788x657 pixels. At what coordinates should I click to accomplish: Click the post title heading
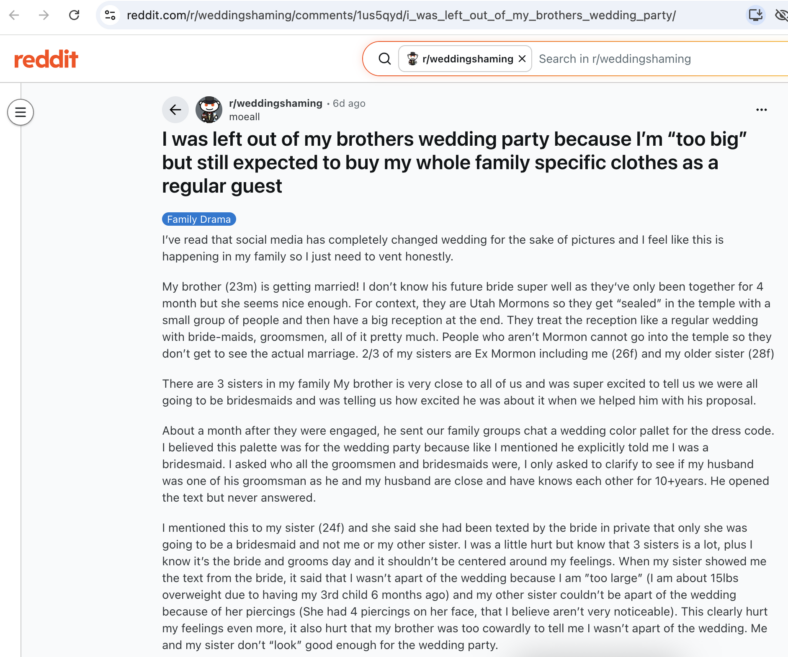(454, 162)
